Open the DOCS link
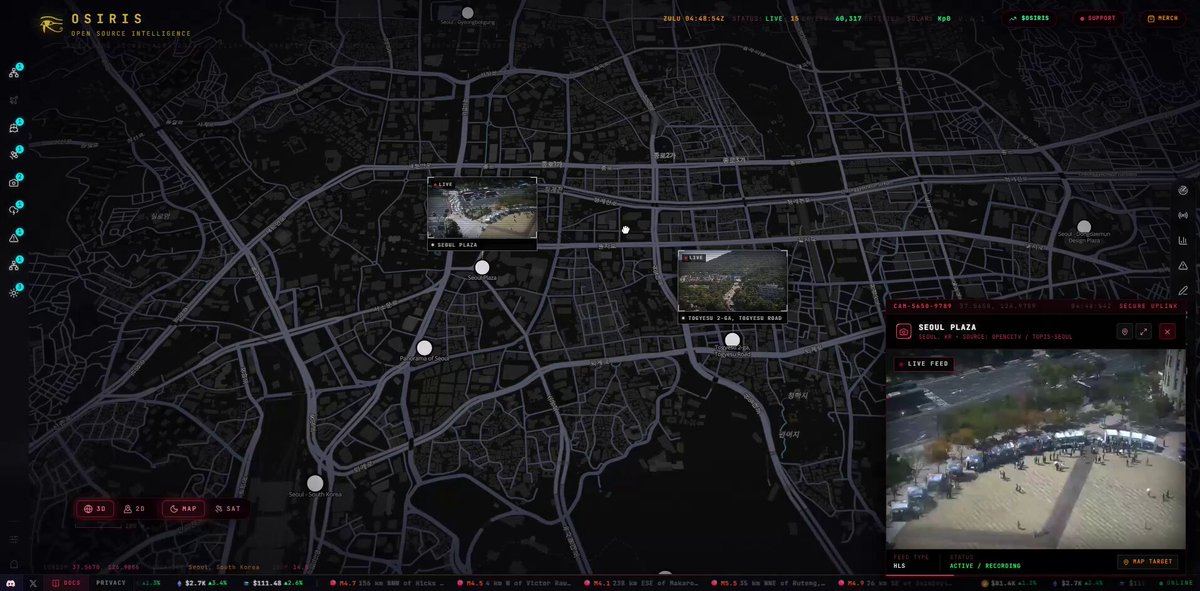This screenshot has height=591, width=1200. [x=67, y=583]
